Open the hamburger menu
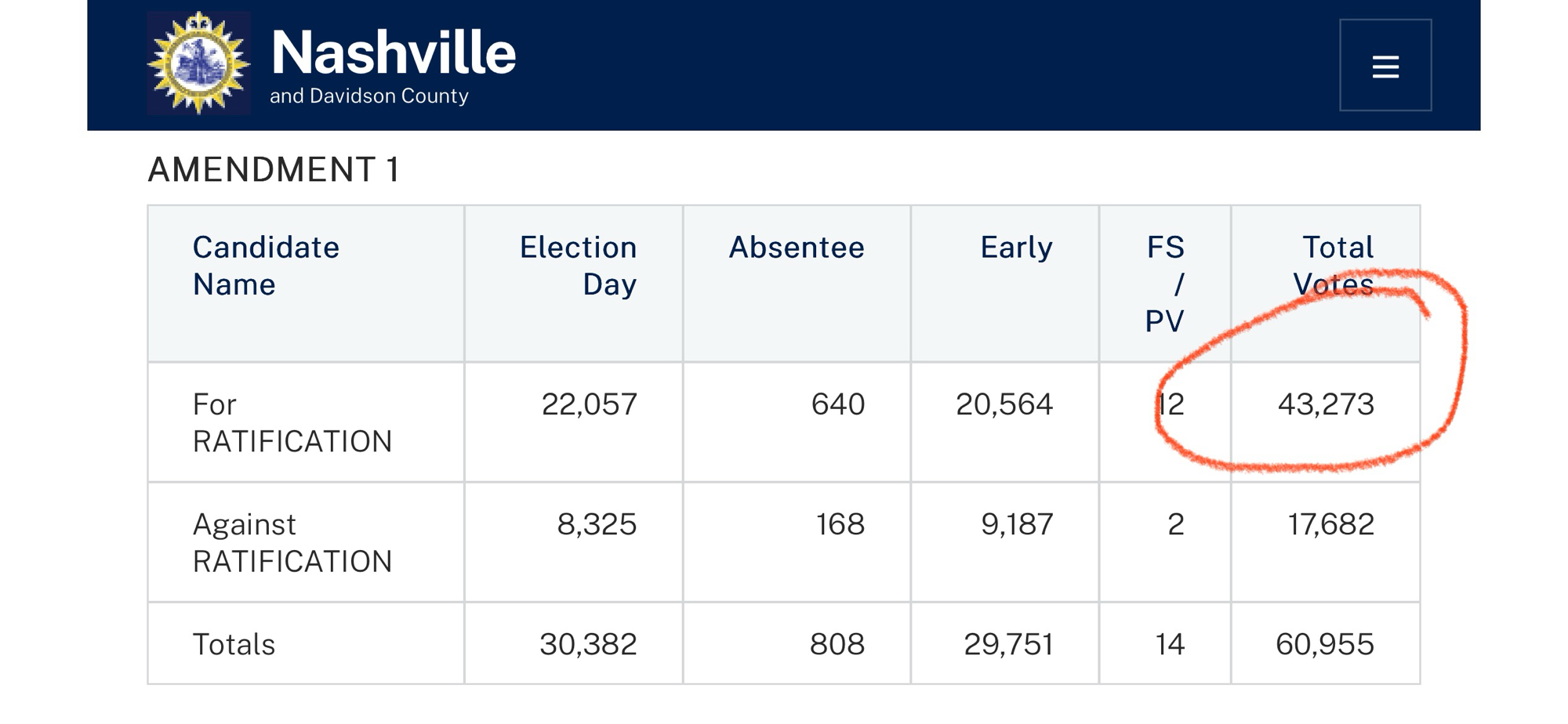The height and width of the screenshot is (724, 1568). click(1385, 66)
